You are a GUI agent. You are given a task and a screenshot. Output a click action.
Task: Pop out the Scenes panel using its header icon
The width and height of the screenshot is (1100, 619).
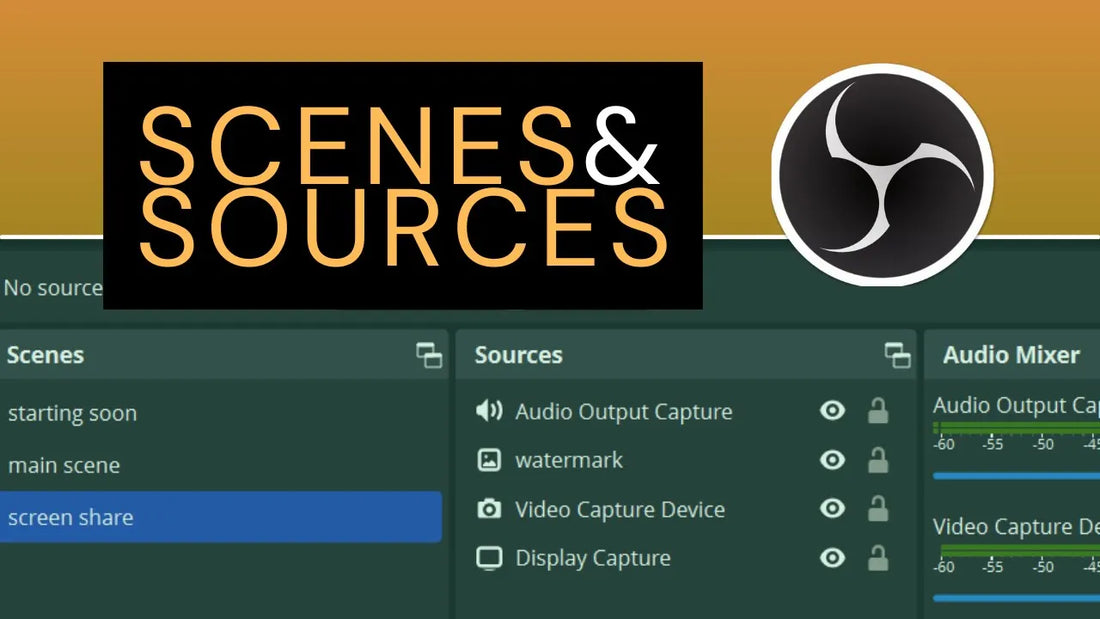click(431, 354)
